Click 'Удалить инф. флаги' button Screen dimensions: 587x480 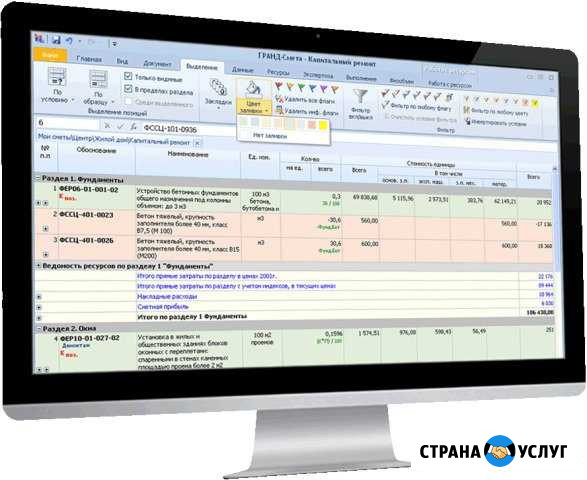point(307,111)
